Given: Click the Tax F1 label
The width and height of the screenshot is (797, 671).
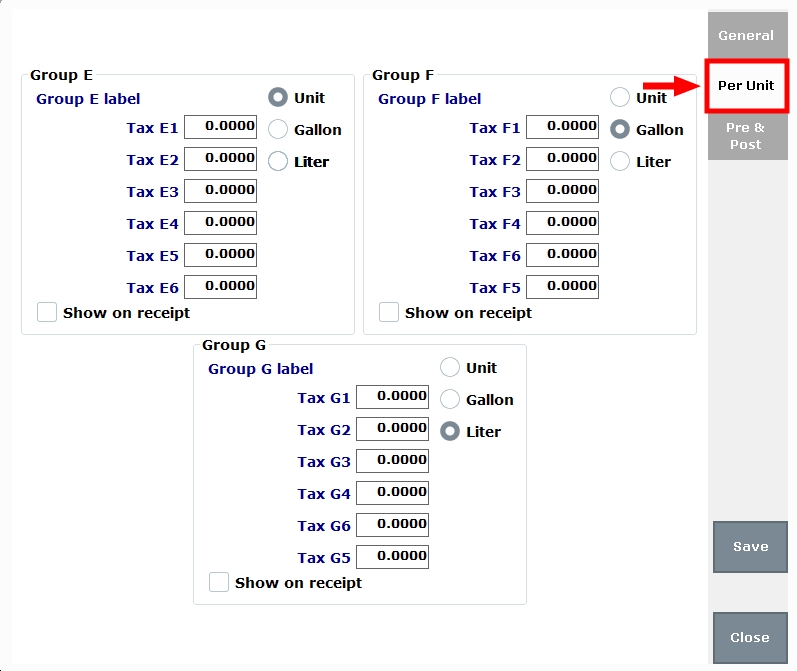Looking at the screenshot, I should (495, 128).
